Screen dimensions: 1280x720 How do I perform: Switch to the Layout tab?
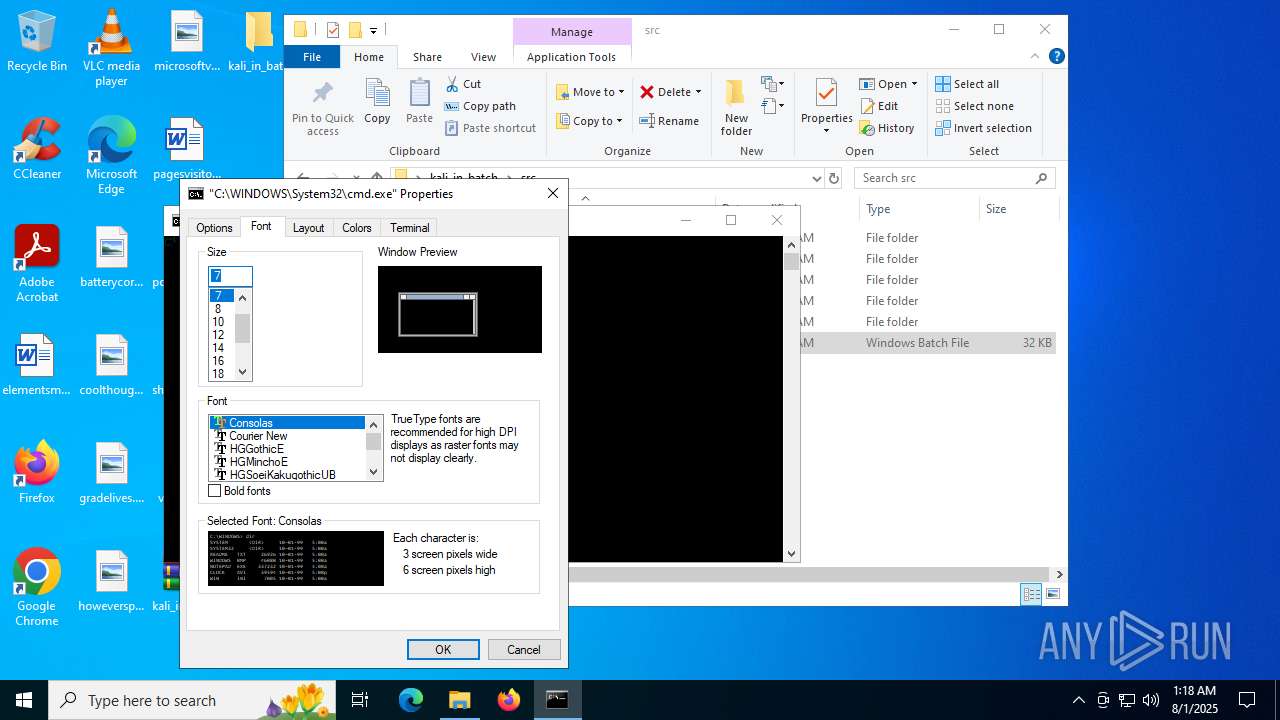pos(308,228)
